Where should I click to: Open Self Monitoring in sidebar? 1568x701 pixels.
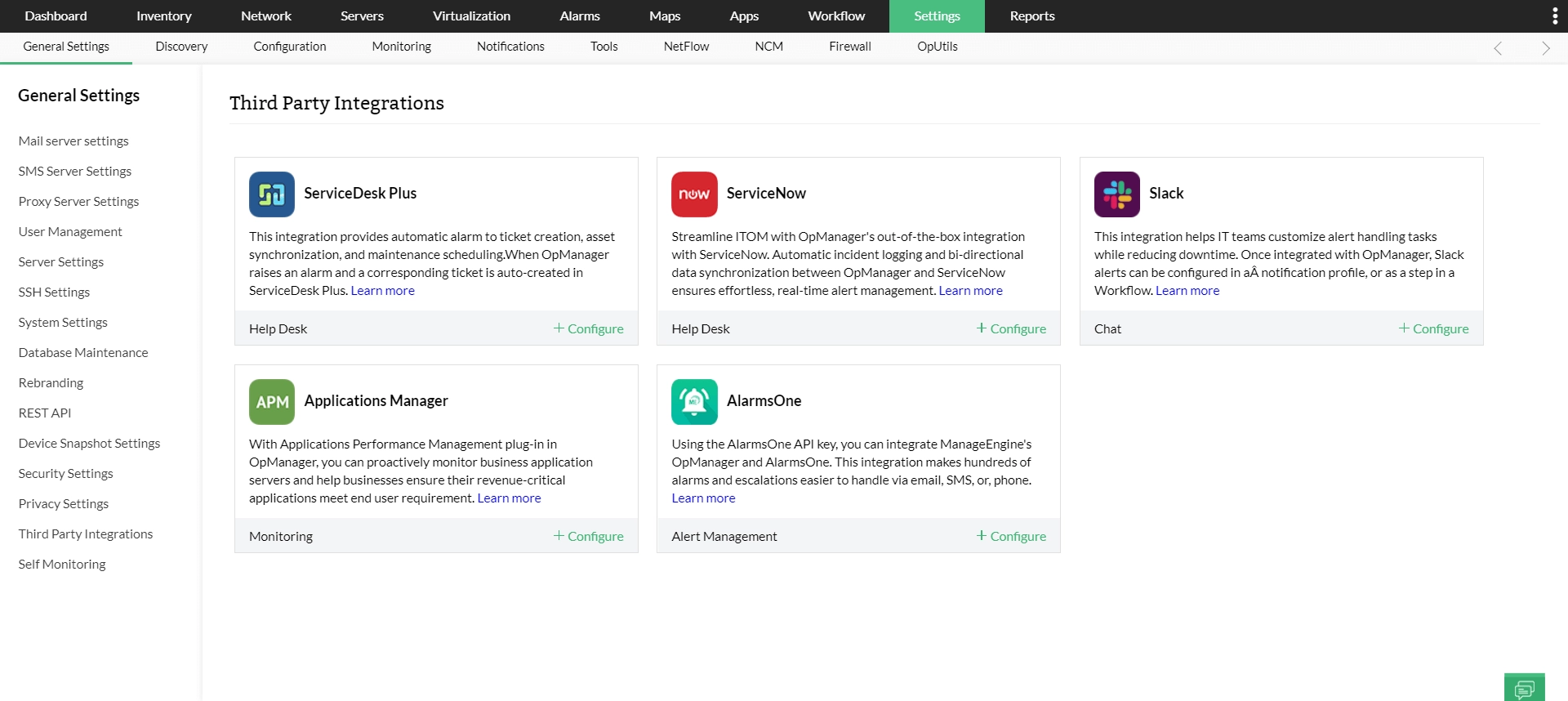[x=62, y=565]
